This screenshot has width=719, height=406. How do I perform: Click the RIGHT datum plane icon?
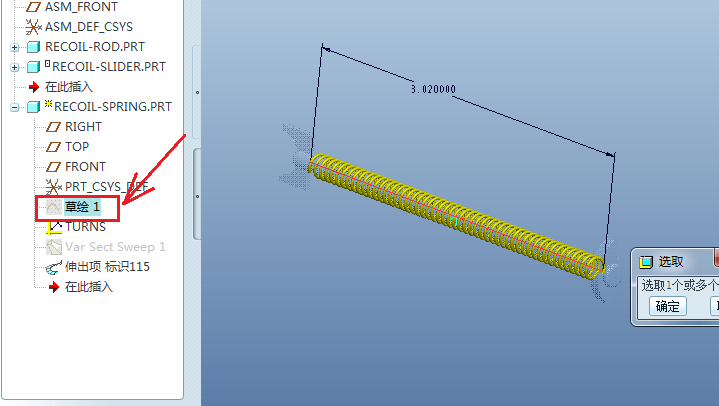(x=53, y=127)
